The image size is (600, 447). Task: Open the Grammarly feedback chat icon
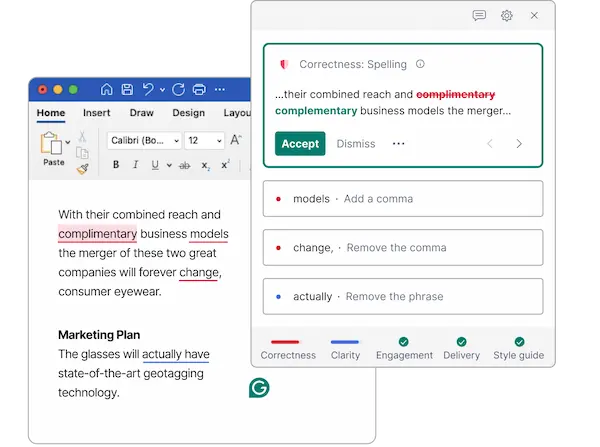click(x=479, y=15)
